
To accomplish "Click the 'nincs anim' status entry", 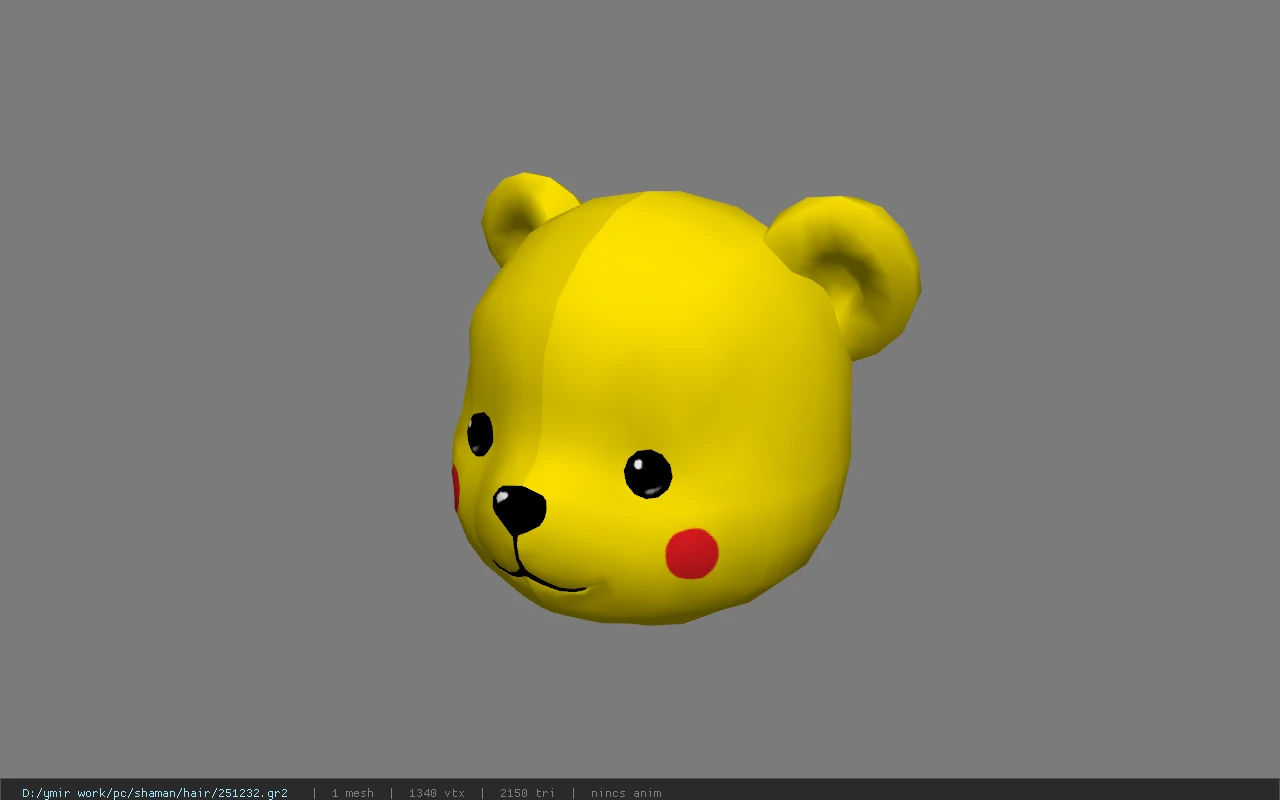I will coord(626,793).
